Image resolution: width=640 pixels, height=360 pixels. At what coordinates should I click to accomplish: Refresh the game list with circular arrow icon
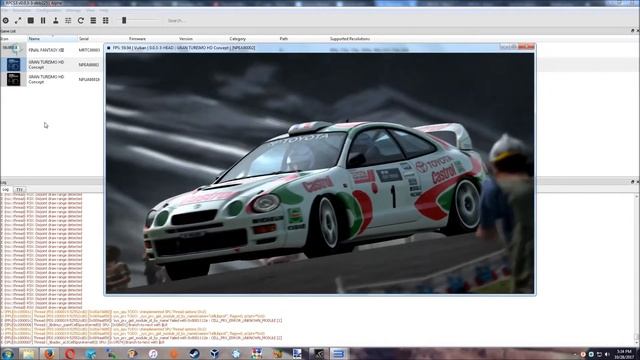click(80, 20)
